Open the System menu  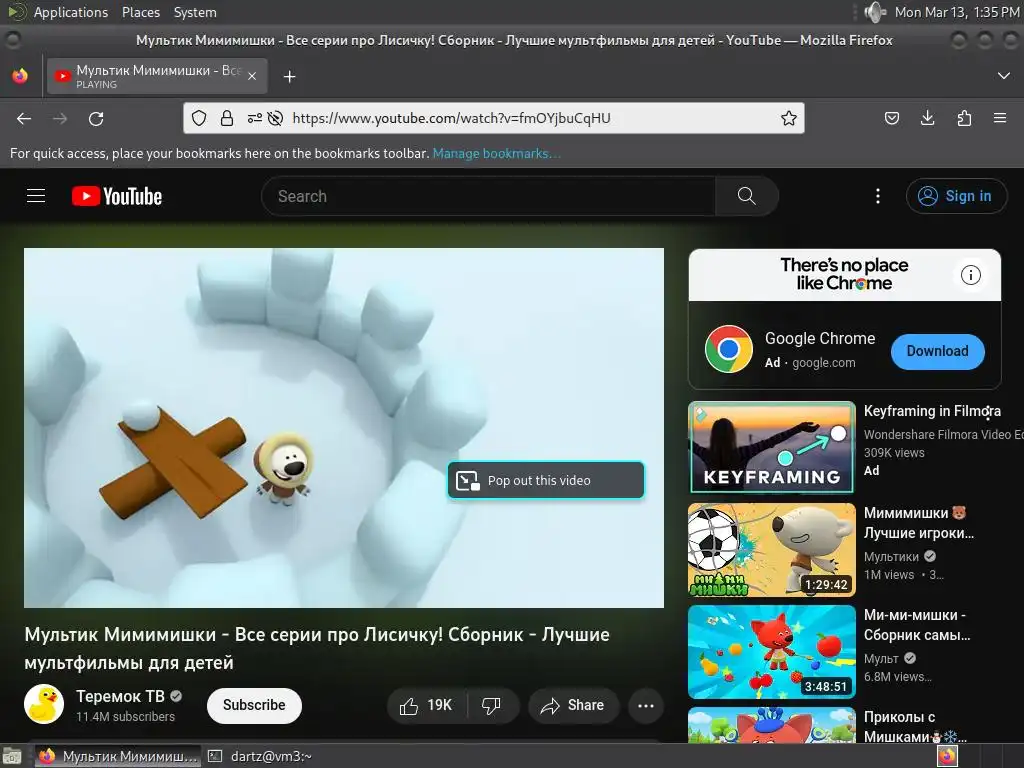tap(195, 12)
